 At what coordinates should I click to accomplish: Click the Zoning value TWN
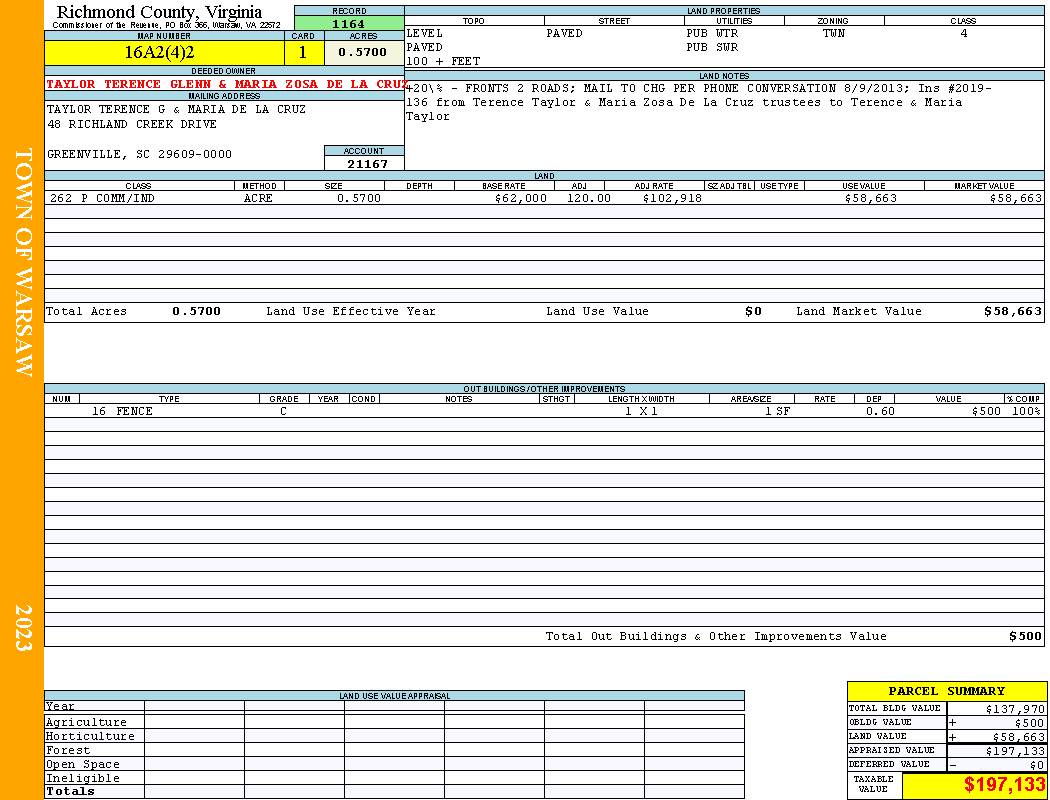834,33
